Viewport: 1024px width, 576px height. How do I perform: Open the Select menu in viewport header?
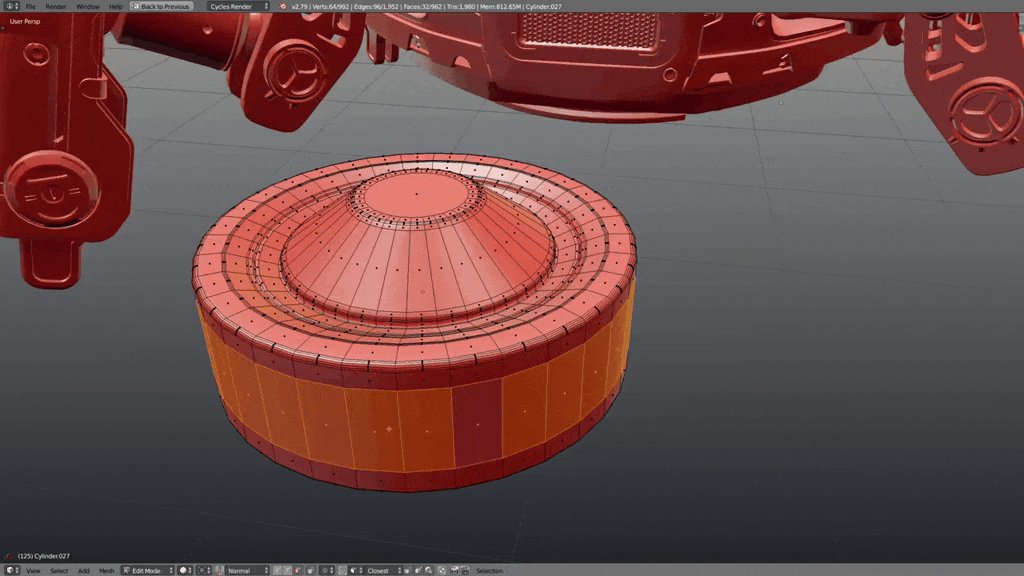[x=60, y=570]
